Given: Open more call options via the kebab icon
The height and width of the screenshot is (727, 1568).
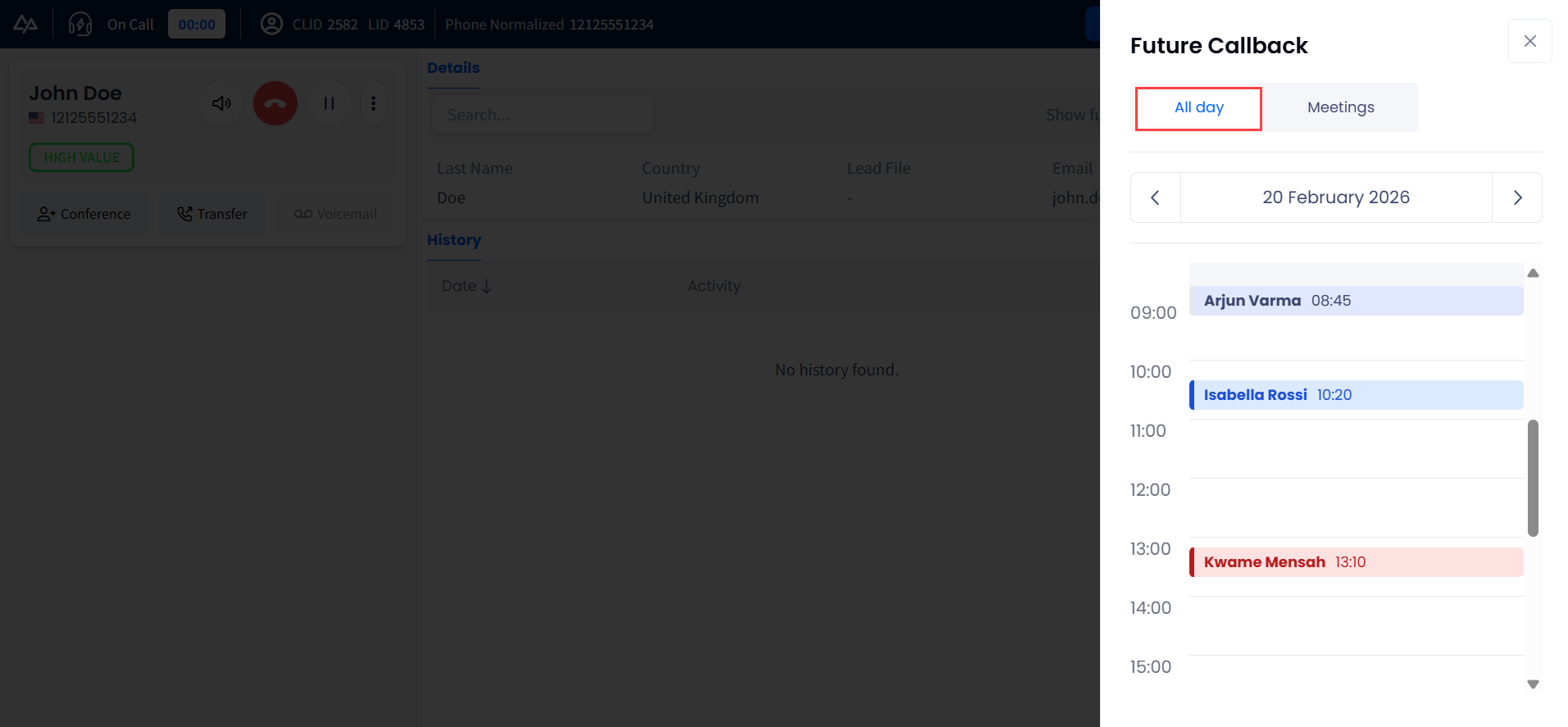Looking at the screenshot, I should pos(374,103).
